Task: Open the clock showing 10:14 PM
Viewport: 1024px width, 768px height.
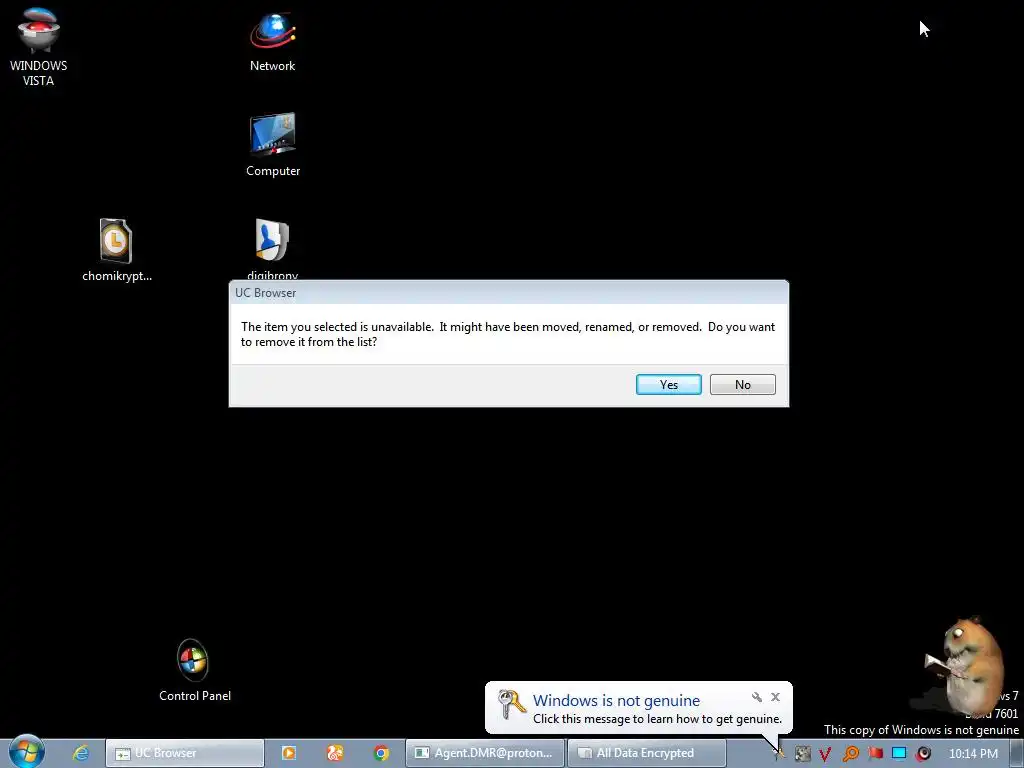Action: [x=973, y=754]
